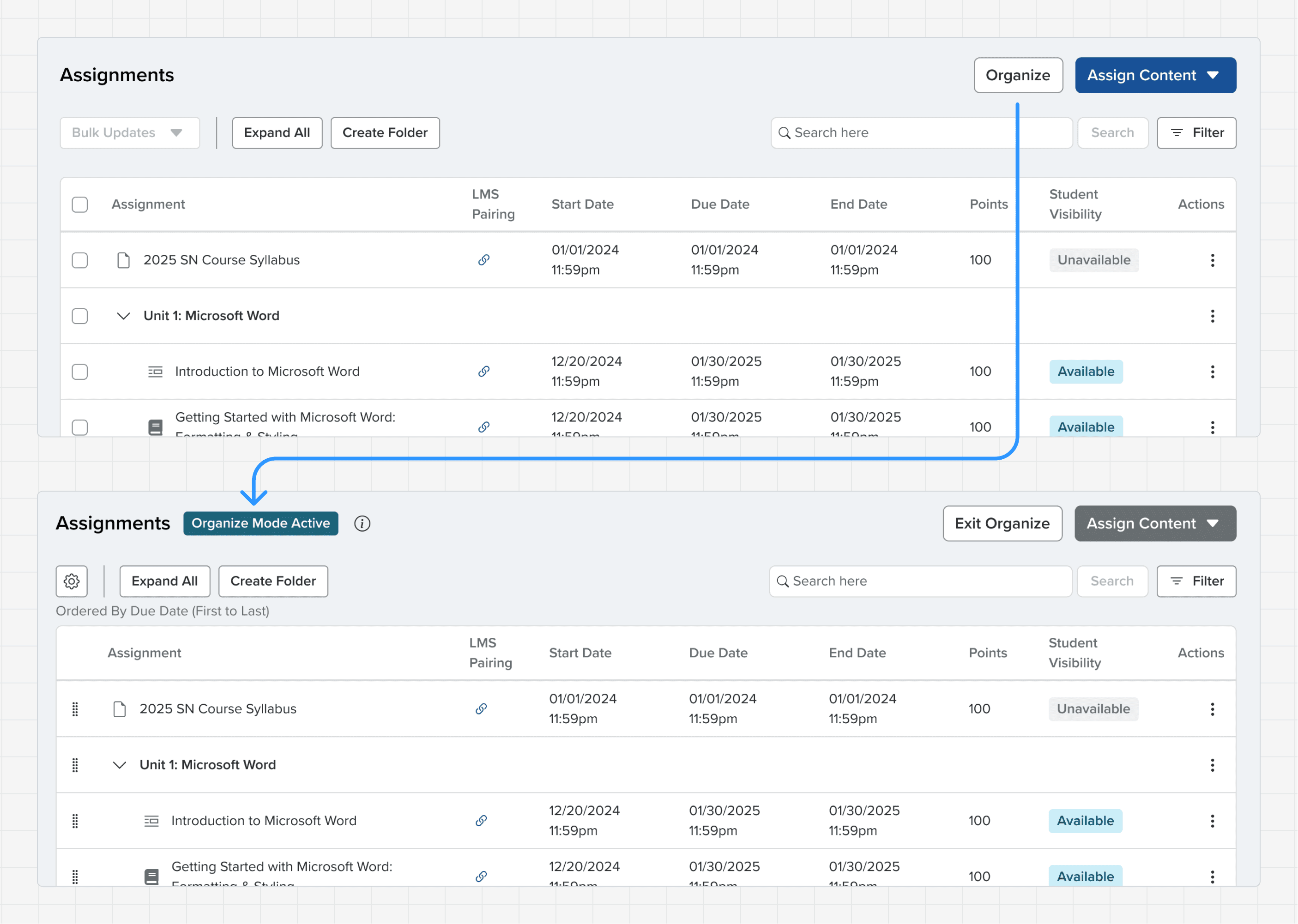Click the info icon beside Organize Mode Active

[362, 523]
